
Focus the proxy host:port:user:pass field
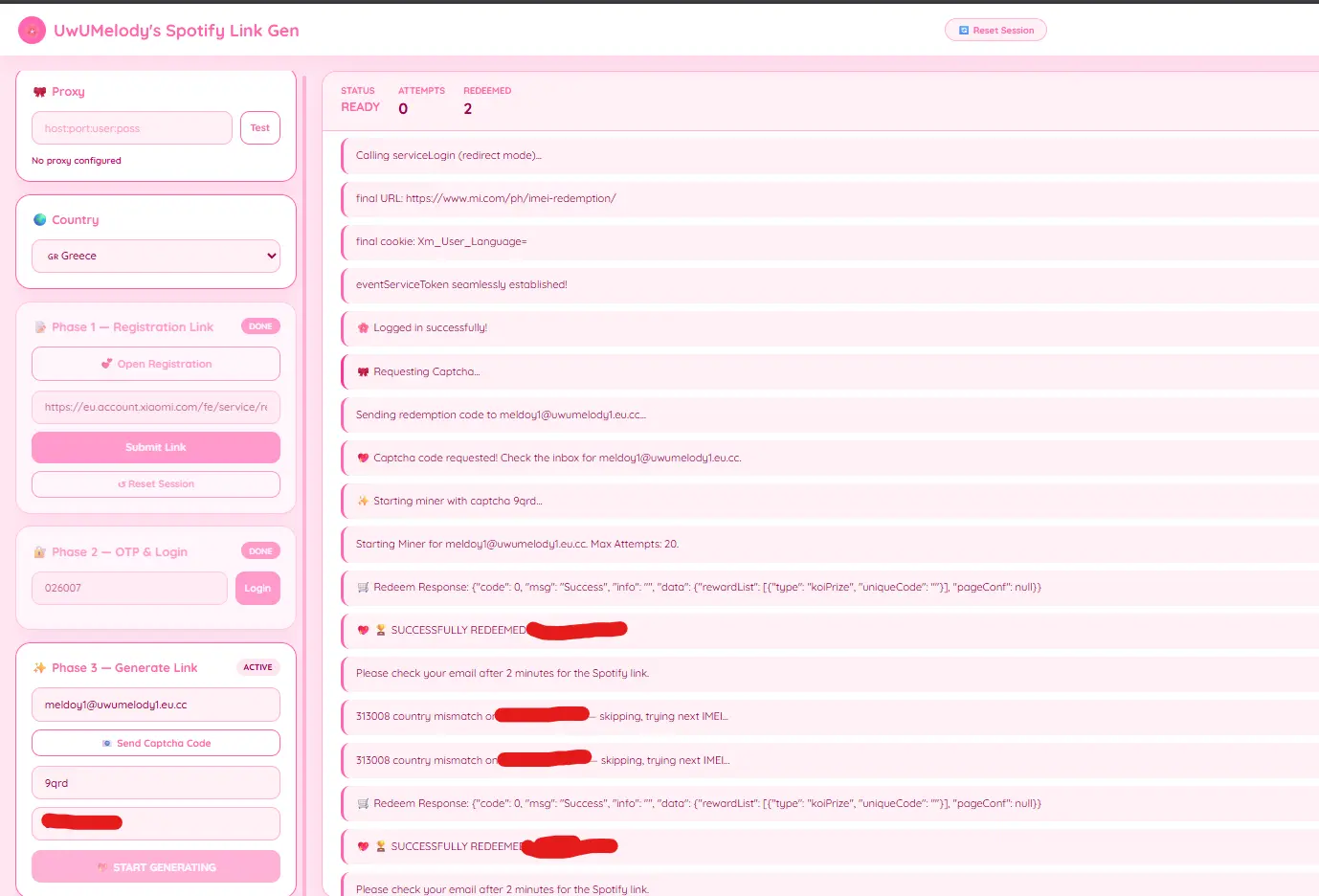click(x=132, y=128)
